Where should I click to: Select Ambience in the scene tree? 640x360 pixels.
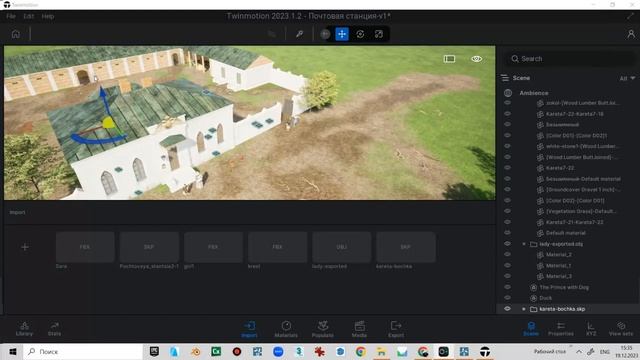[x=534, y=93]
